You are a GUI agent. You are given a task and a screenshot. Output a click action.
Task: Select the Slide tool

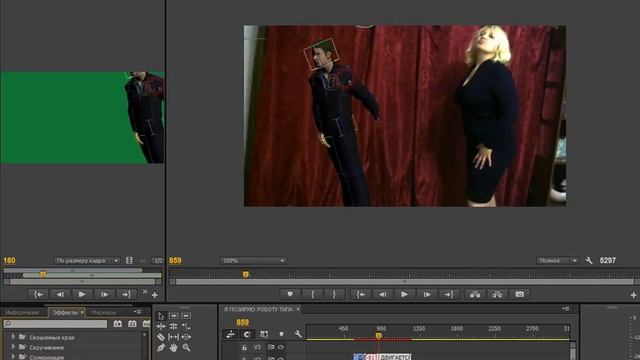[x=186, y=337]
